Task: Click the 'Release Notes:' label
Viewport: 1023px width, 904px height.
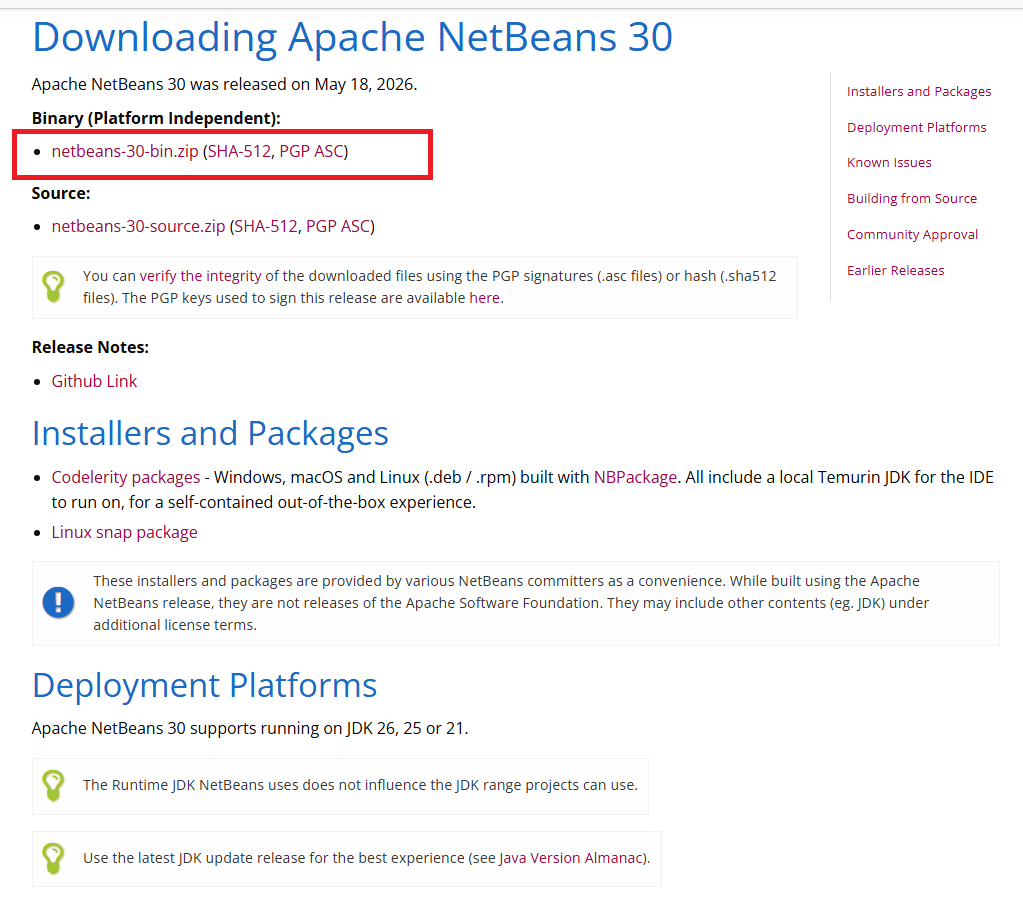Action: coord(90,347)
